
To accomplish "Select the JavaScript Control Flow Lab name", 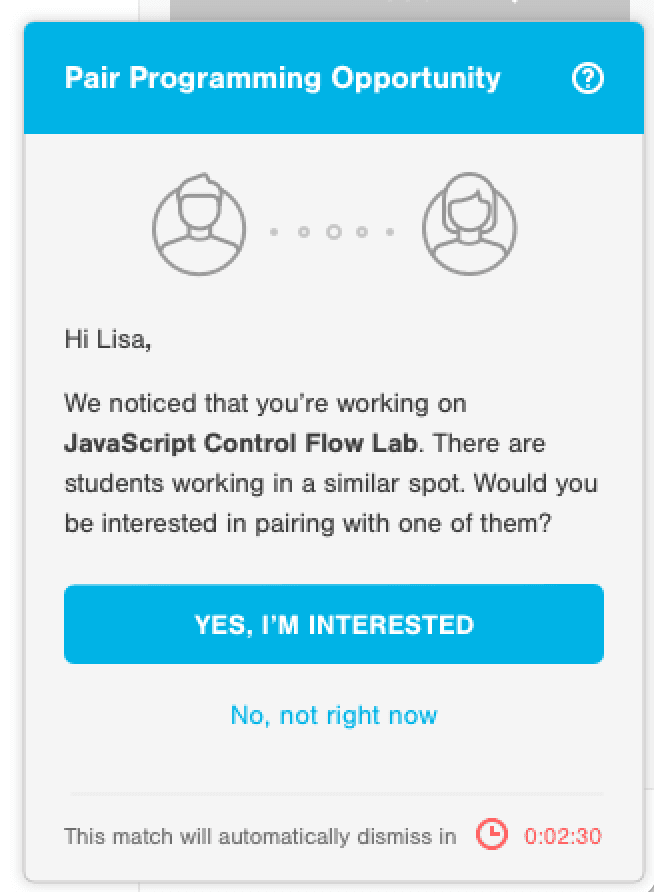I will coord(241,443).
